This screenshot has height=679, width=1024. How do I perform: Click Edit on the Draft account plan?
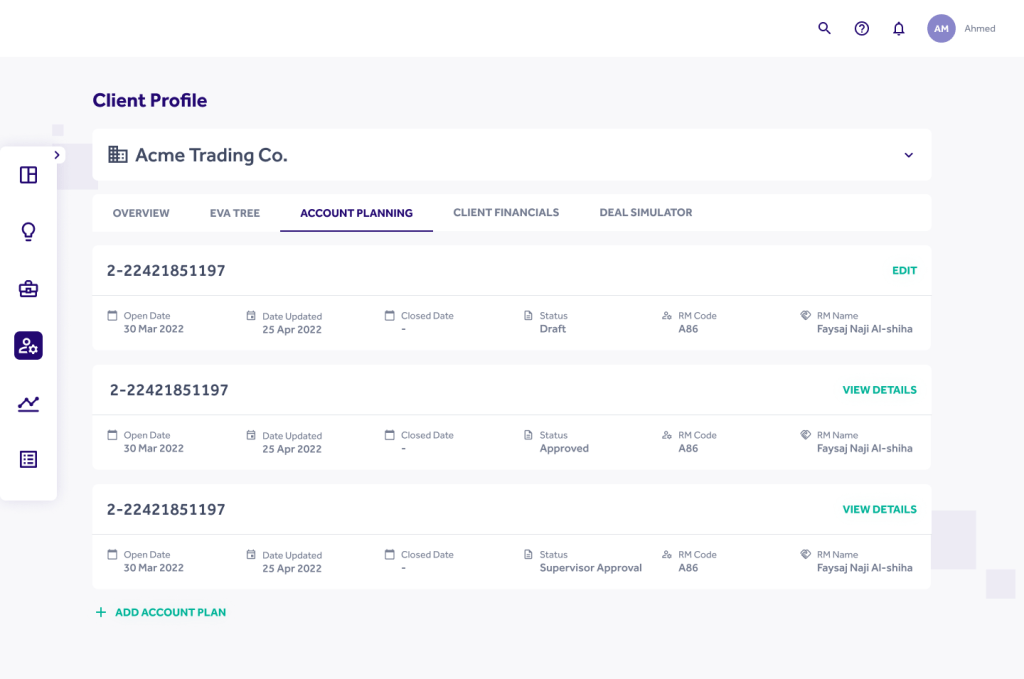tap(904, 271)
